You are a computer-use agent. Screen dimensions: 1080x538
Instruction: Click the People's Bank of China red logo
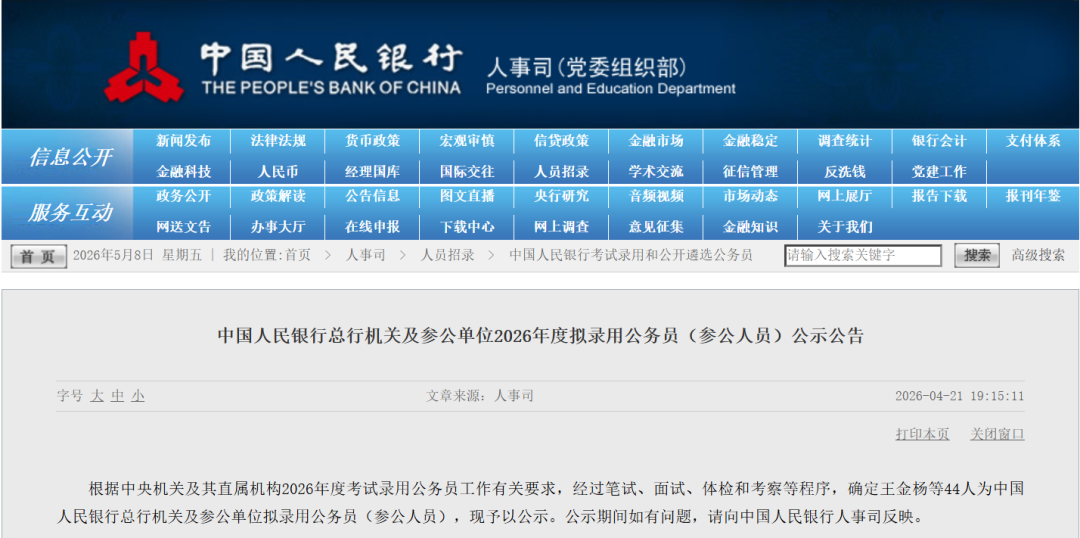144,67
